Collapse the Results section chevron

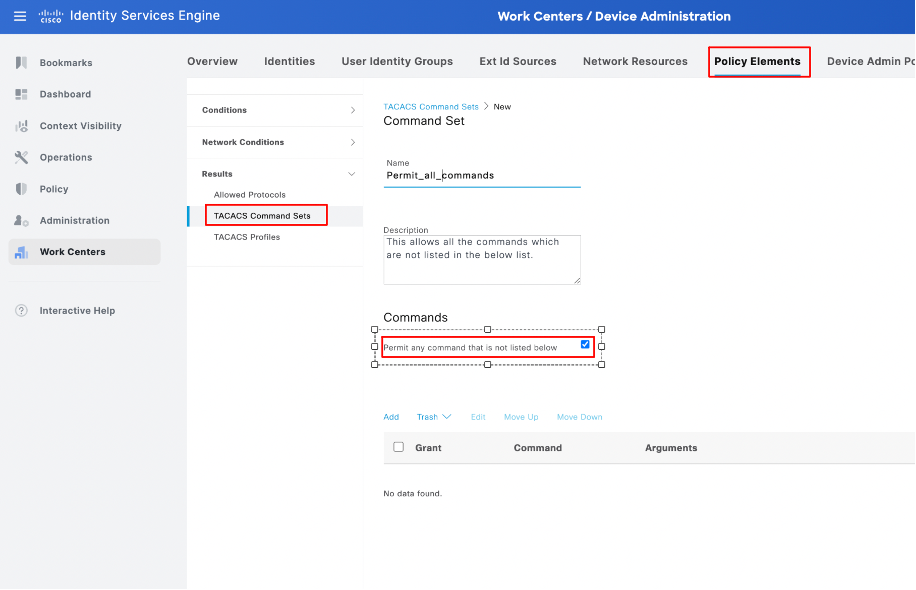point(352,174)
